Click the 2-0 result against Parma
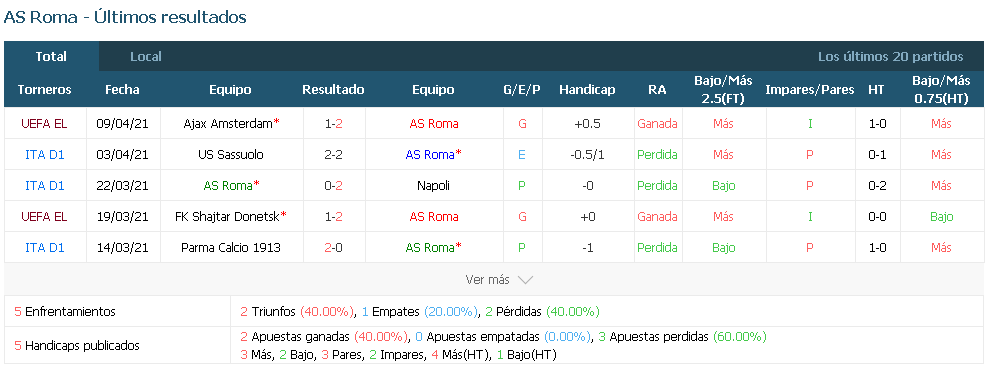This screenshot has height=371, width=996. [x=333, y=248]
